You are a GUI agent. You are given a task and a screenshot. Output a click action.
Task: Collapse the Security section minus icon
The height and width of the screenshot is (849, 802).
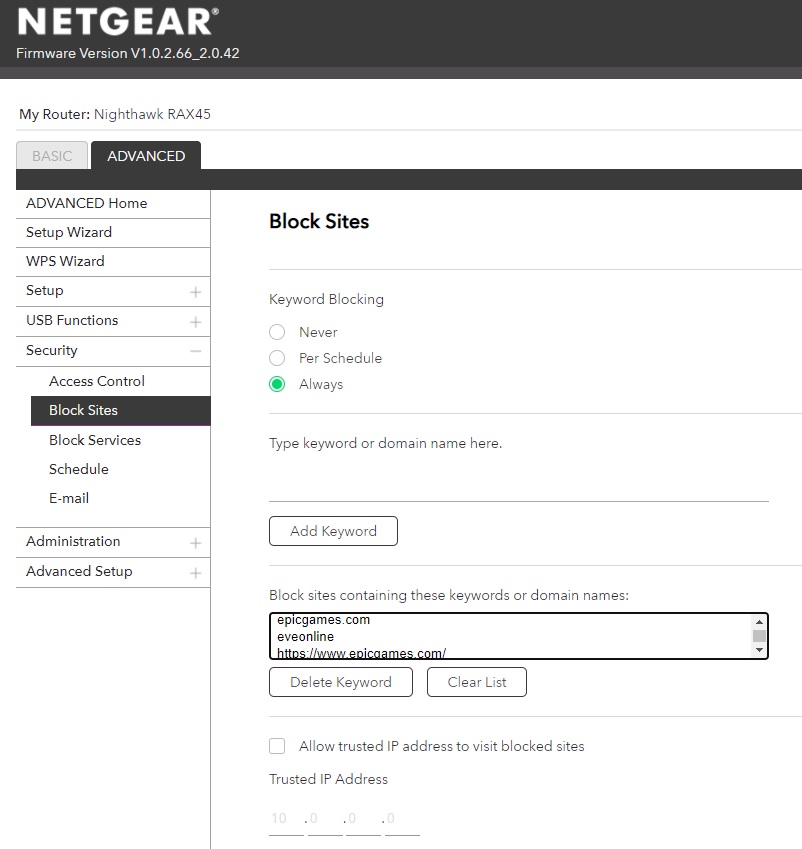coord(195,351)
